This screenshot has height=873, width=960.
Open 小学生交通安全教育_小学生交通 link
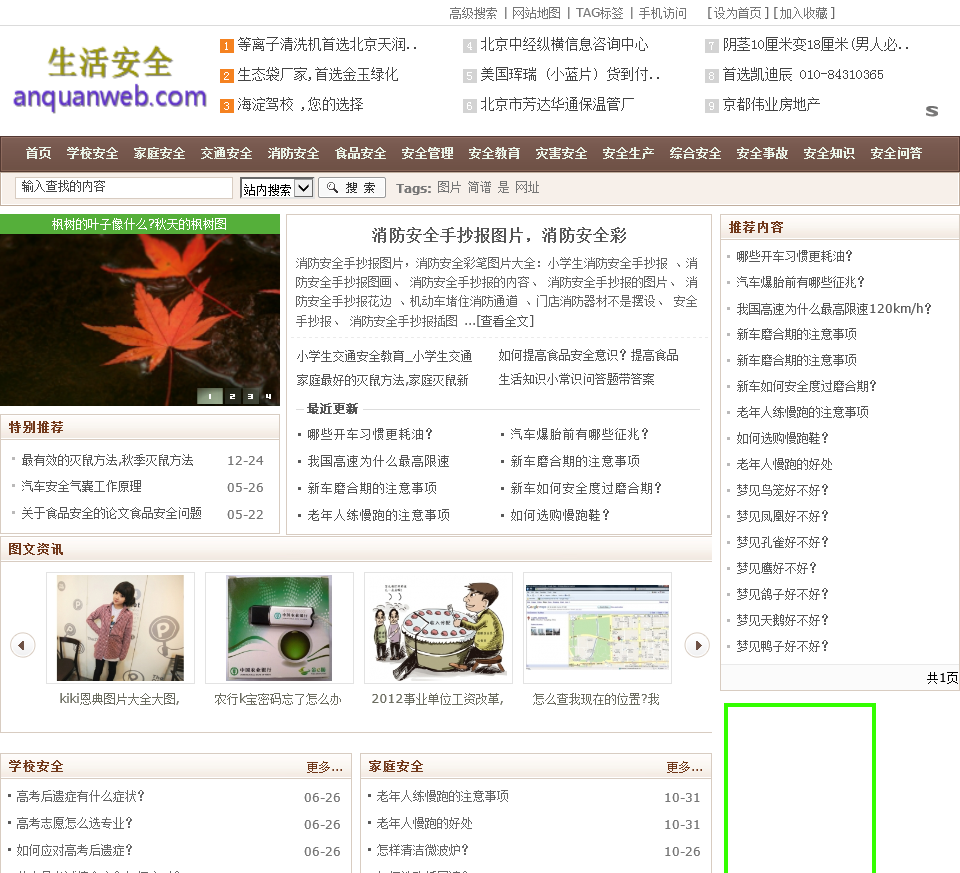384,356
